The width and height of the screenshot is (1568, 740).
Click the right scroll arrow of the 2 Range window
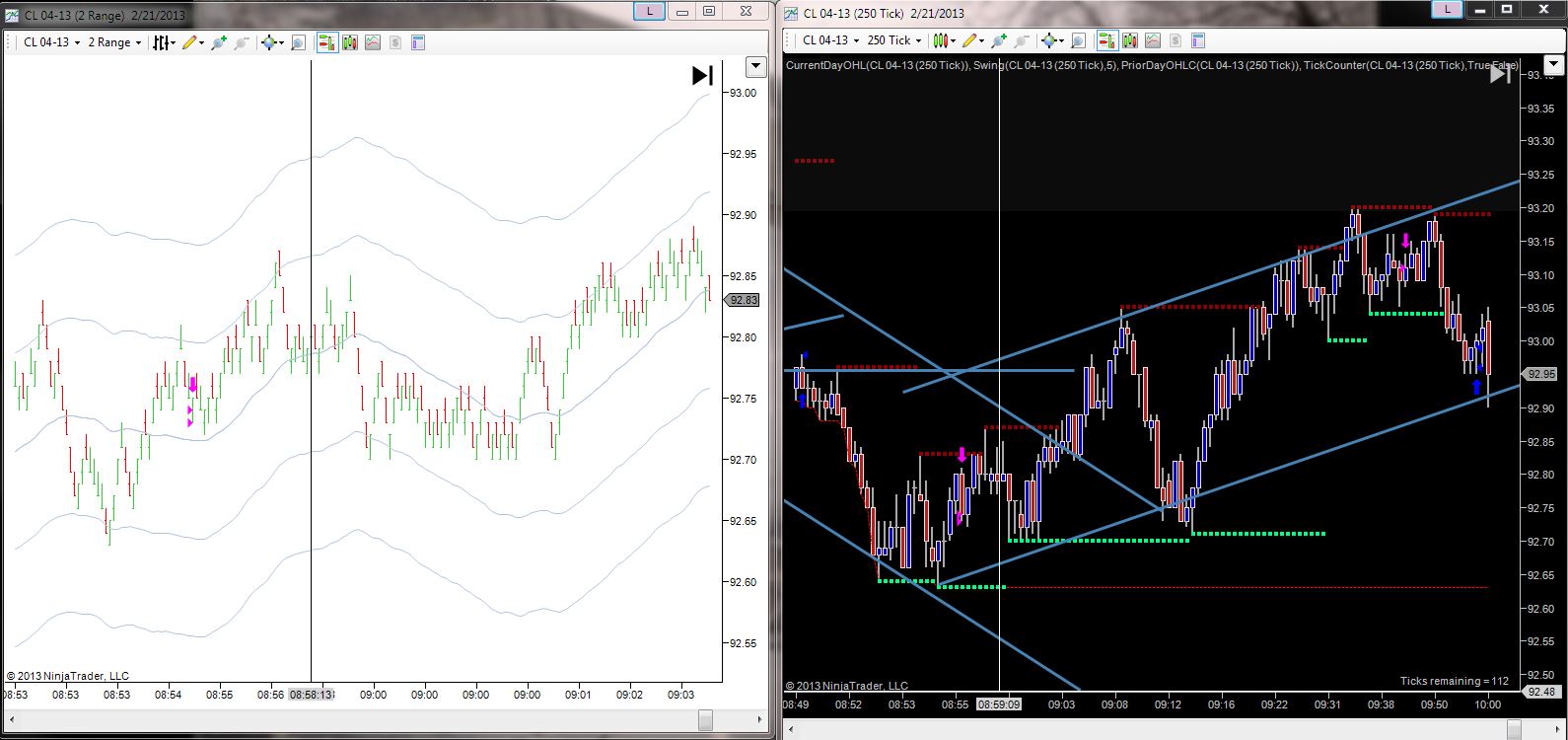tap(759, 720)
